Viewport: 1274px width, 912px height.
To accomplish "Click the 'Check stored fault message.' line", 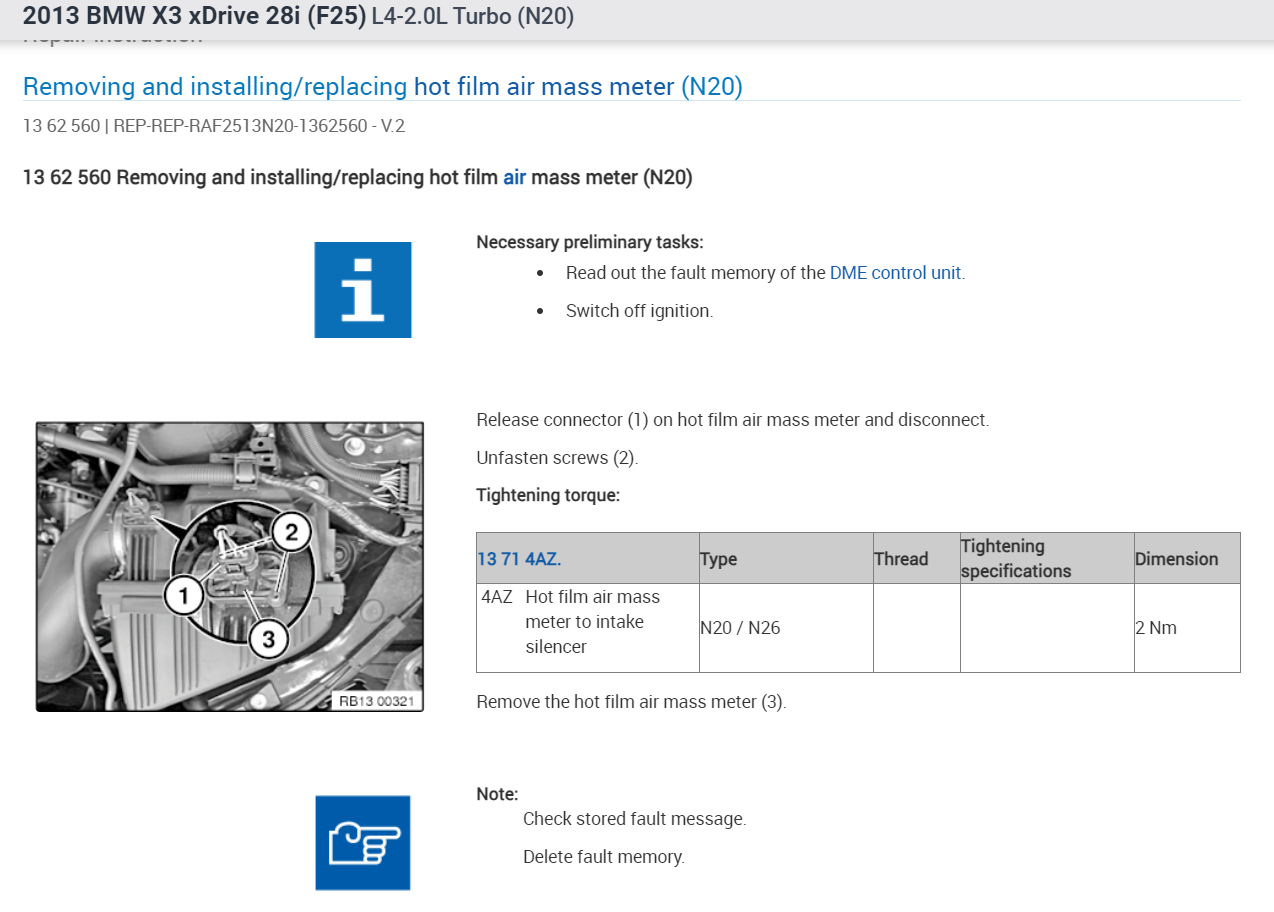I will pos(634,819).
